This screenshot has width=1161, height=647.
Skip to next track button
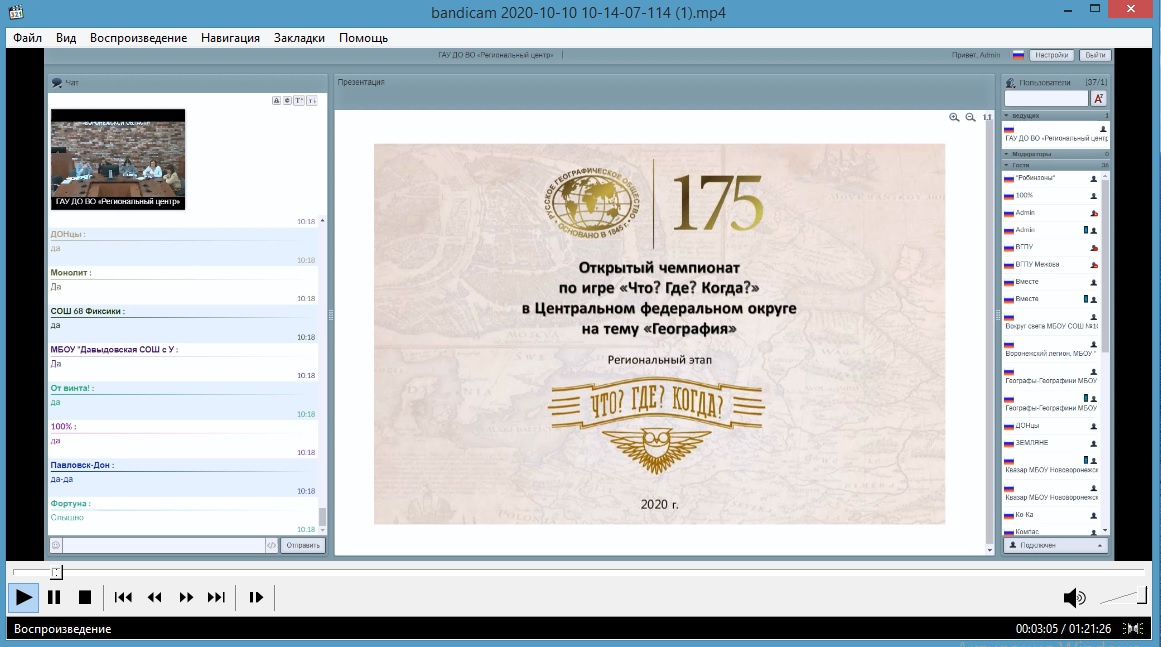point(216,597)
